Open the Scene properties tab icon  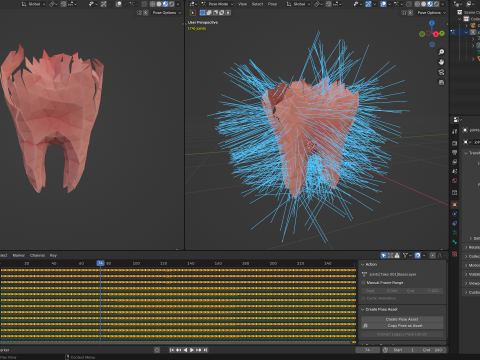coord(455,171)
